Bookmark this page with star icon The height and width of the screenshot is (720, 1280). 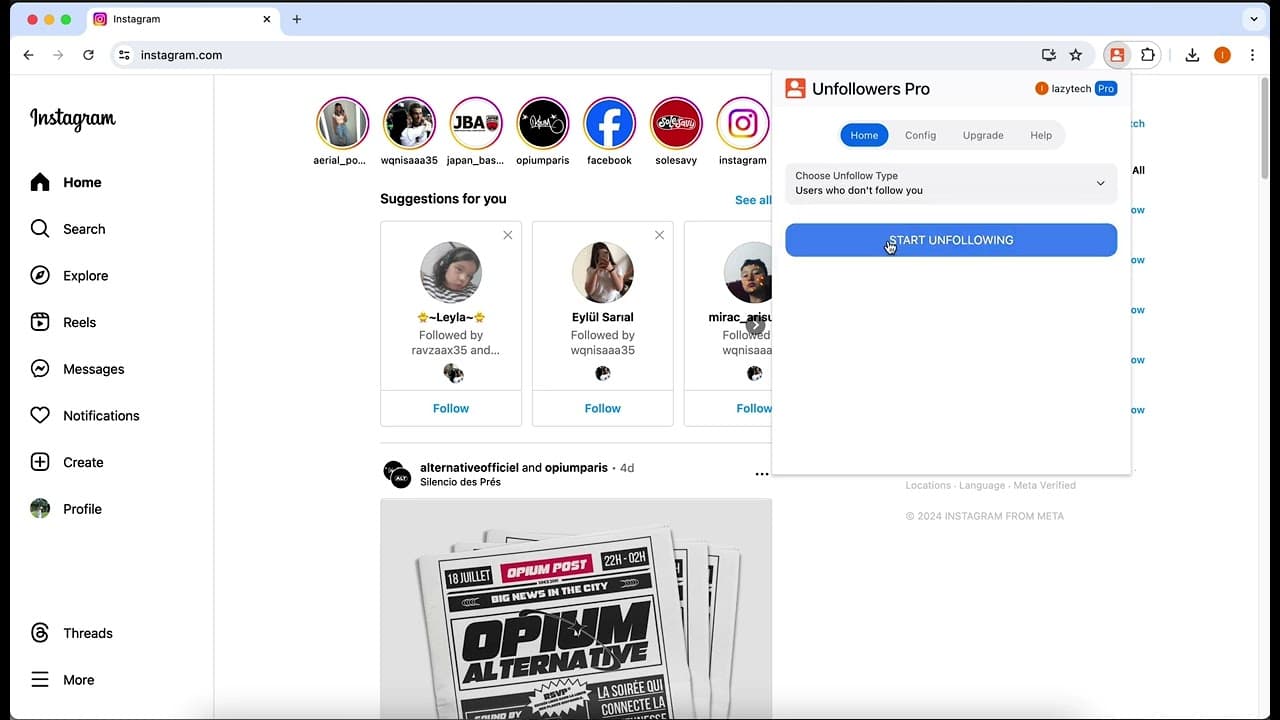pos(1076,55)
